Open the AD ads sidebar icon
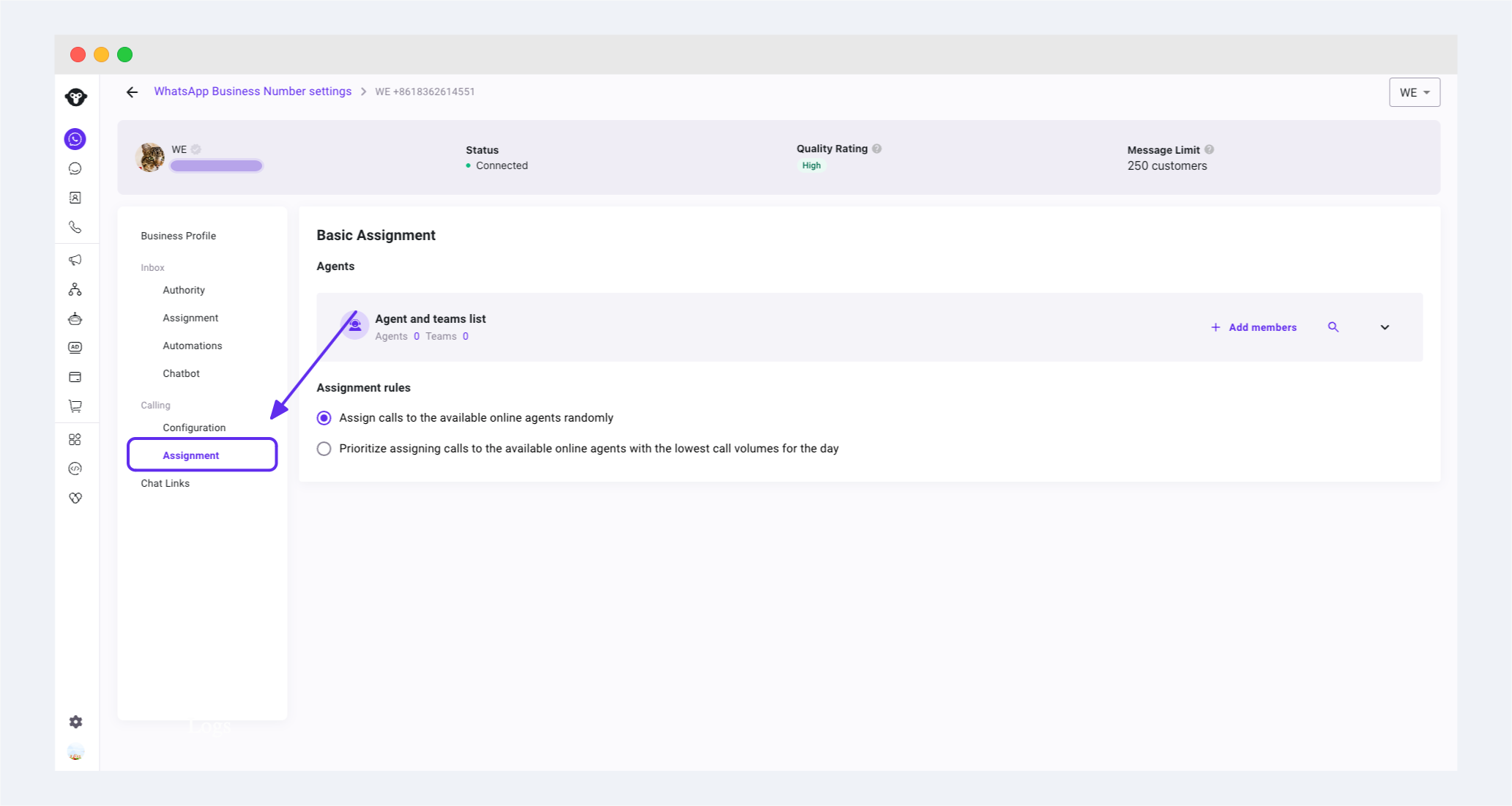 click(75, 348)
